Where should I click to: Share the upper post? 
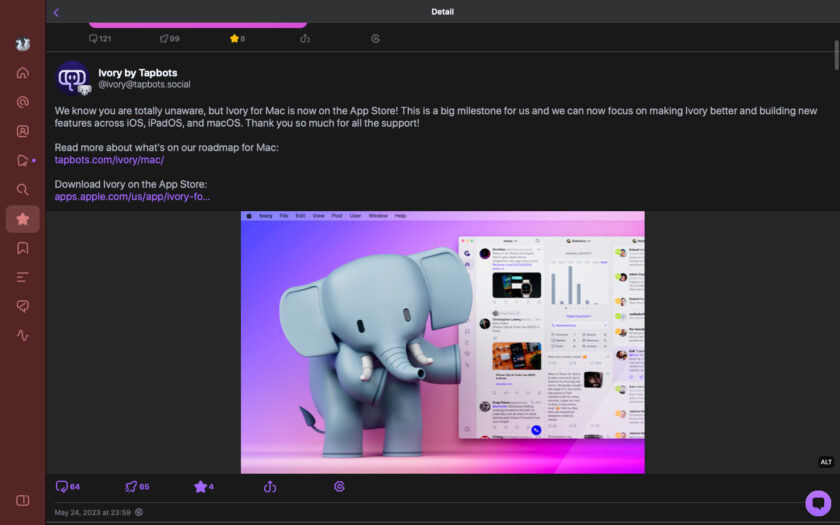click(305, 39)
